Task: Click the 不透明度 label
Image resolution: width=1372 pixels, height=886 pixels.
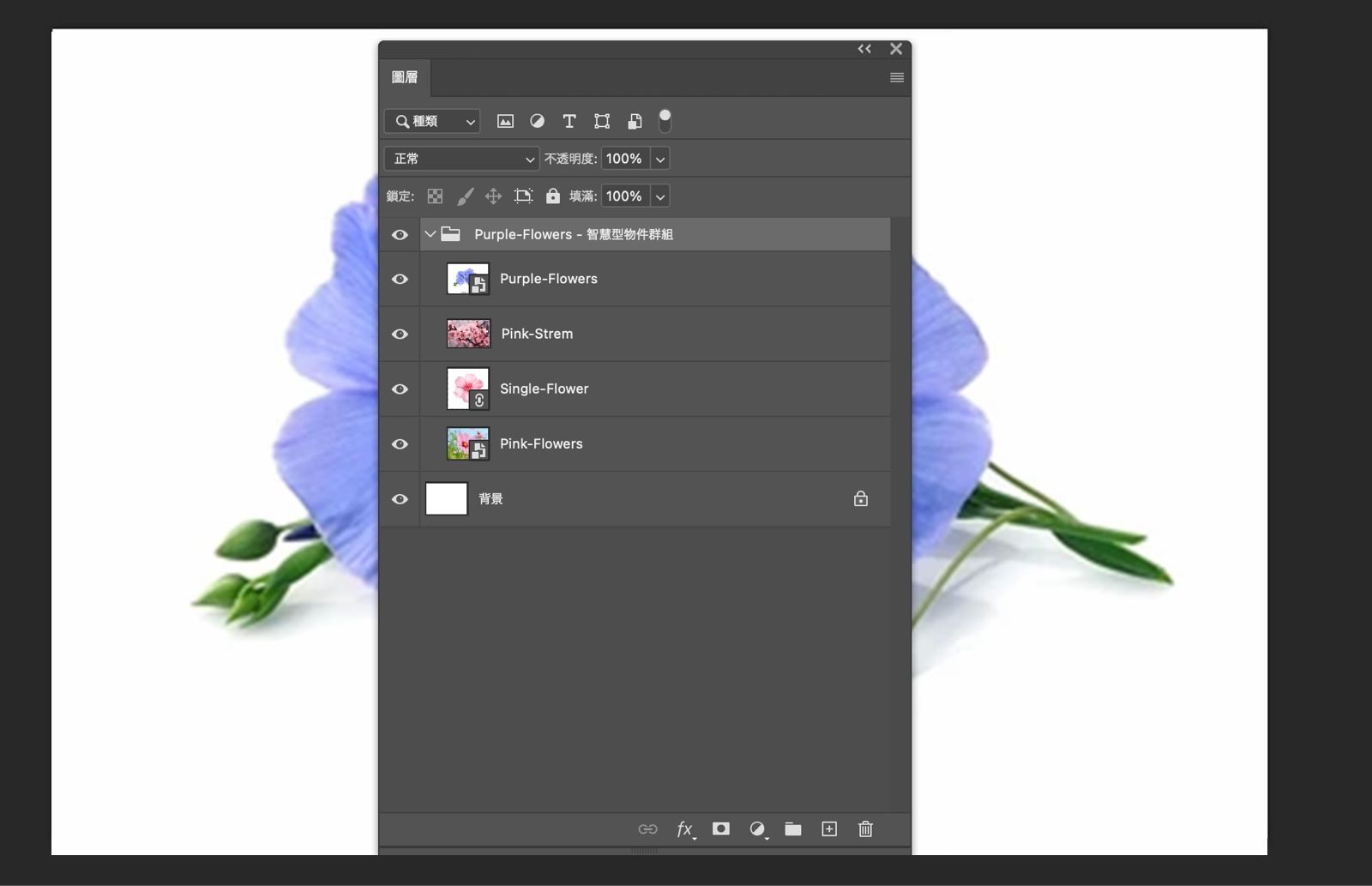Action: click(x=570, y=159)
